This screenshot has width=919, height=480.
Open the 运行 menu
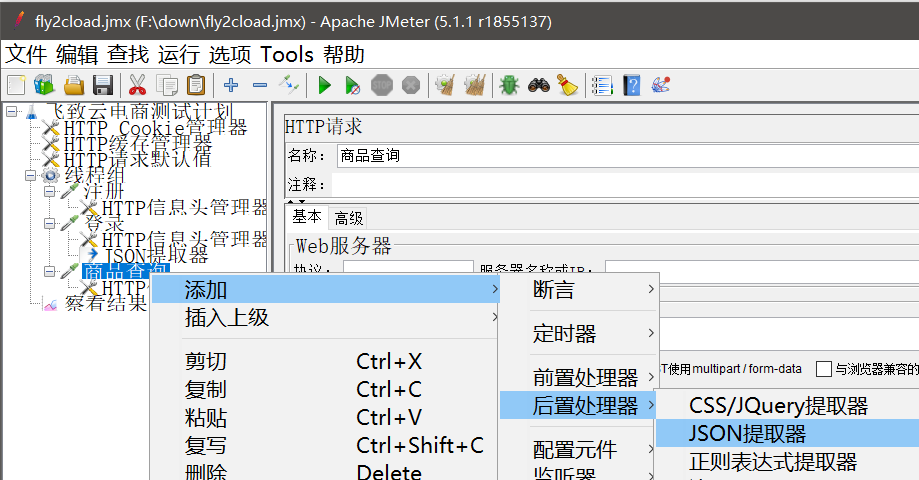[x=179, y=55]
